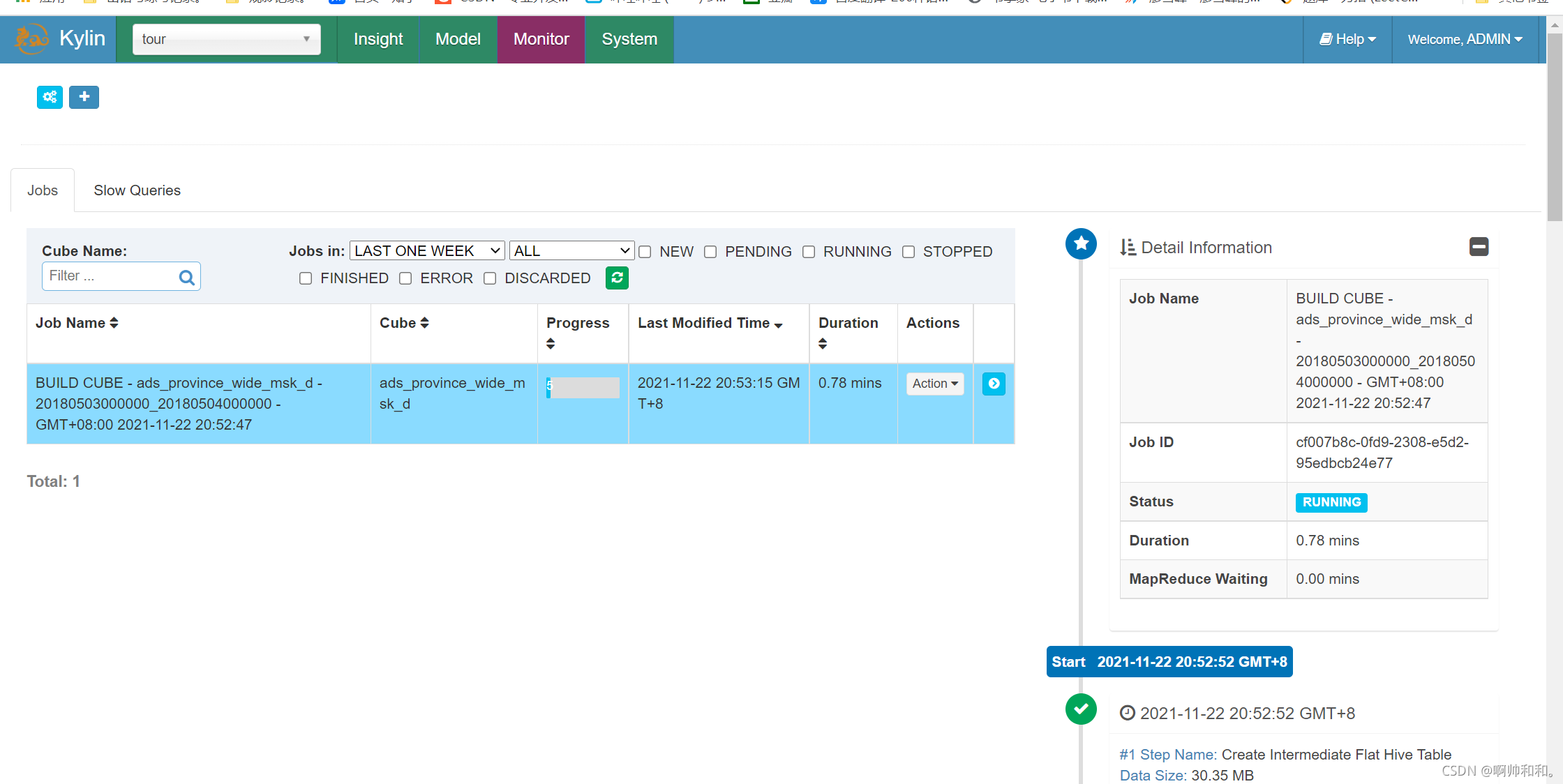Click the green refresh jobs icon
Image resolution: width=1563 pixels, height=784 pixels.
click(617, 278)
